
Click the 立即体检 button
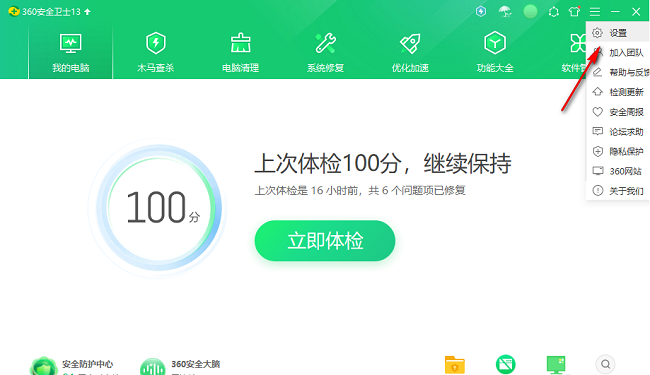[325, 241]
